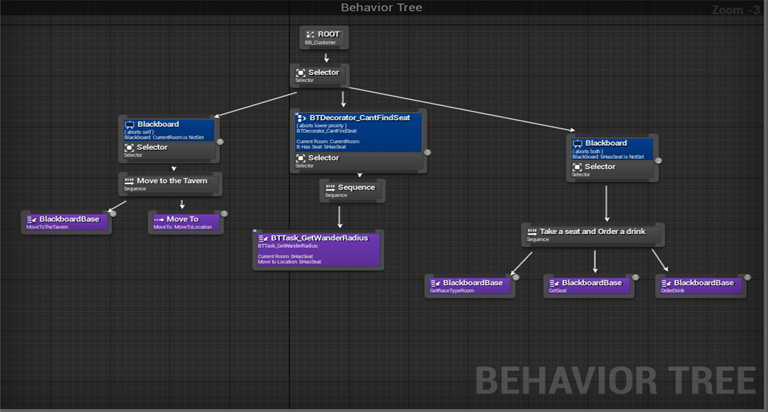Click the OrderDrink BlackboardBase task icon

[x=666, y=283]
